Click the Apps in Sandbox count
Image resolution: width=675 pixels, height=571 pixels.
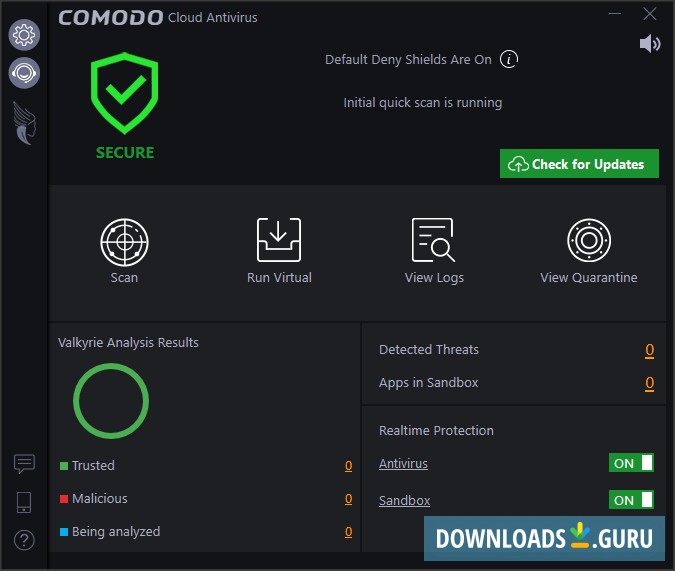[x=650, y=383]
